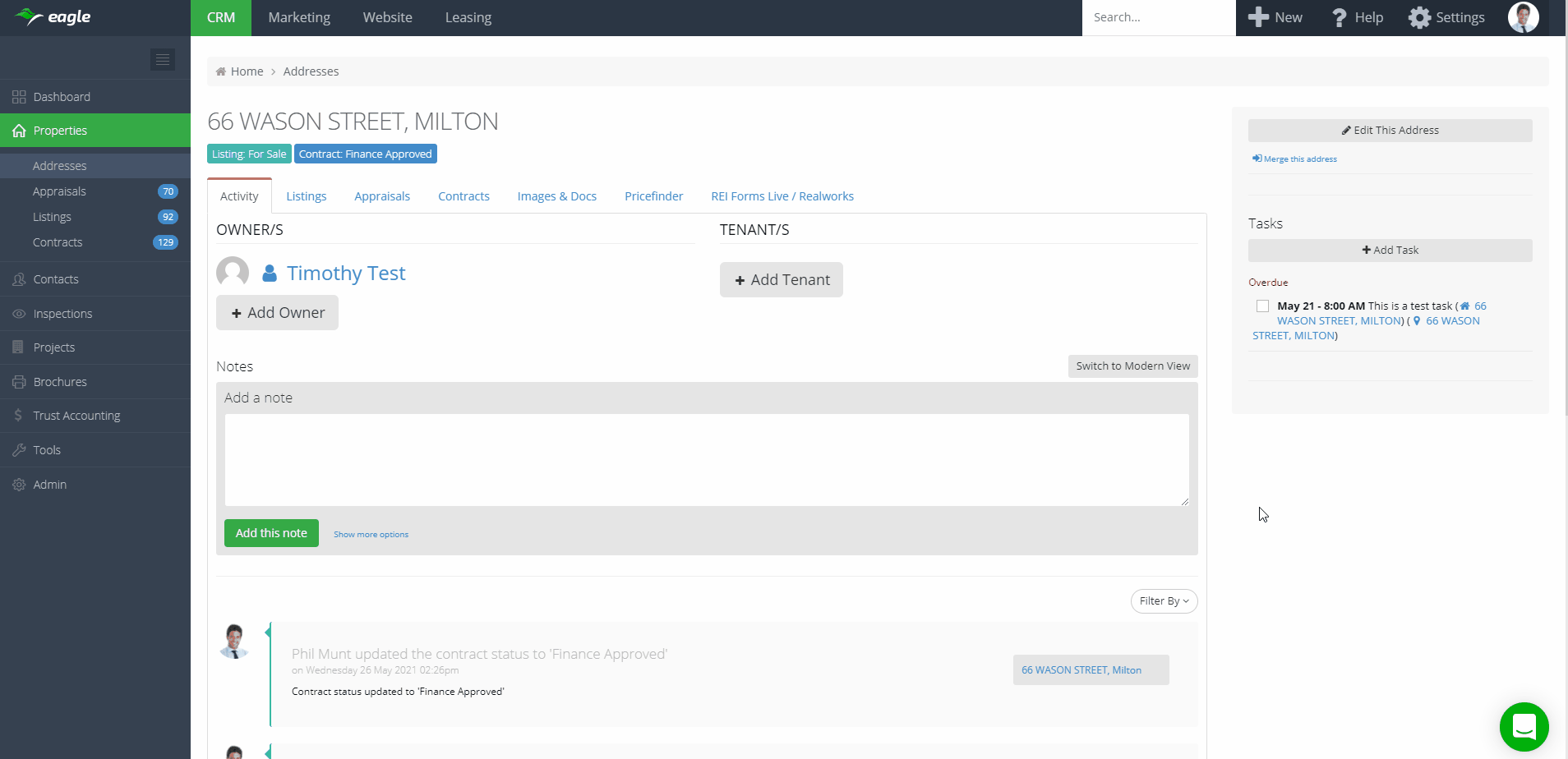
Task: Expand the Trust Accounting sidebar menu
Action: tap(76, 416)
